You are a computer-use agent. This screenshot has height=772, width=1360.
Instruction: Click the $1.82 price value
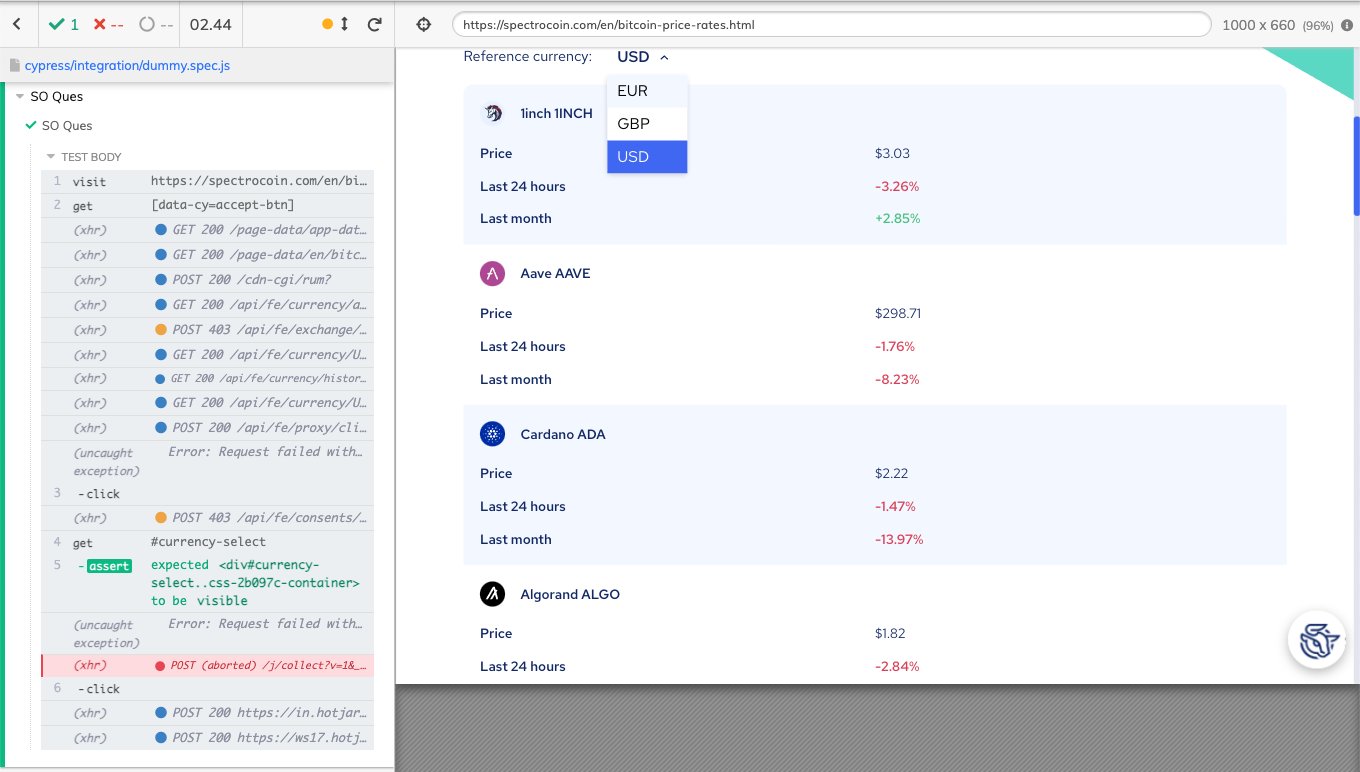click(891, 633)
